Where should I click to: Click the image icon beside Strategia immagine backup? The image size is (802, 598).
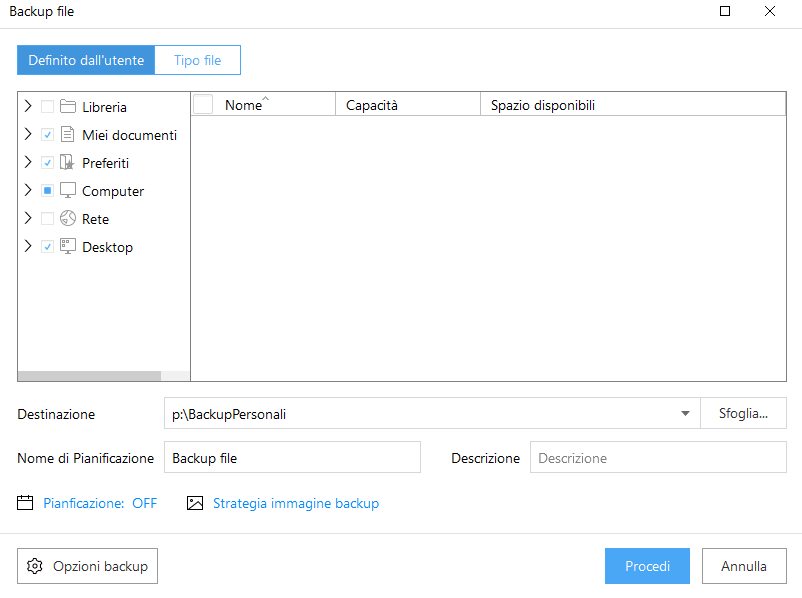(x=195, y=503)
